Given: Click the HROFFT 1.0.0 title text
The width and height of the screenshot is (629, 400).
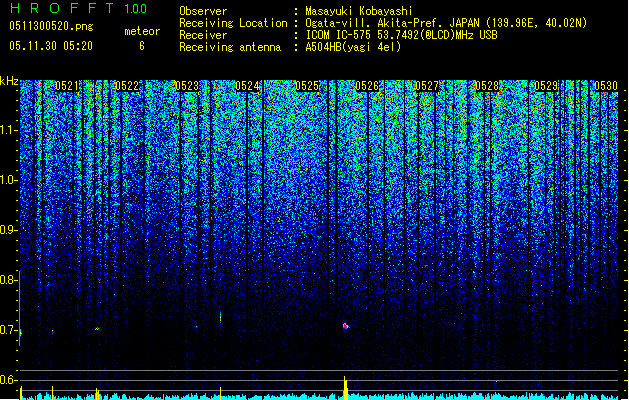Looking at the screenshot, I should click(79, 8).
